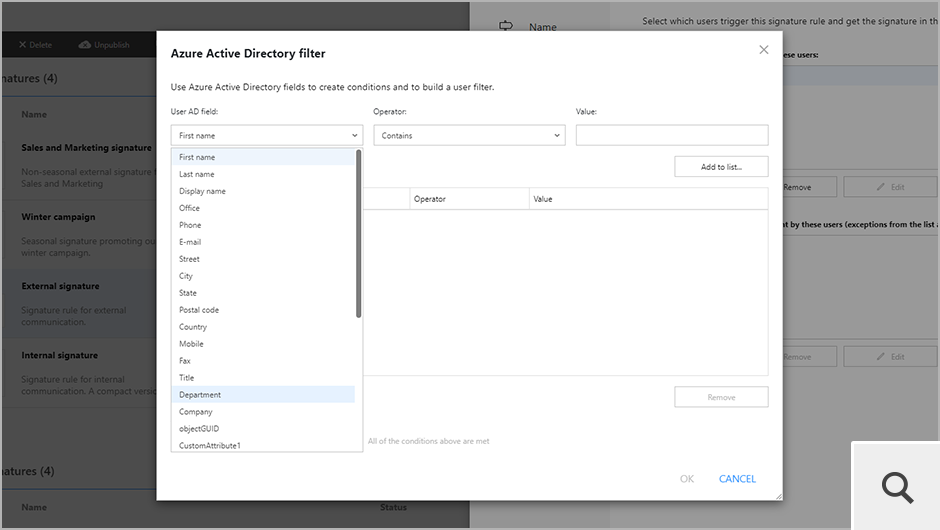Pick Phone from the field list

[x=263, y=225]
